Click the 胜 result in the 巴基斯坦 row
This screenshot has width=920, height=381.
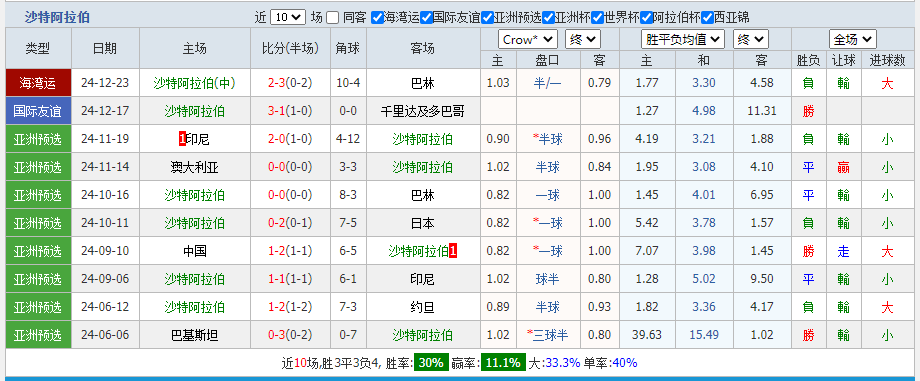point(808,335)
